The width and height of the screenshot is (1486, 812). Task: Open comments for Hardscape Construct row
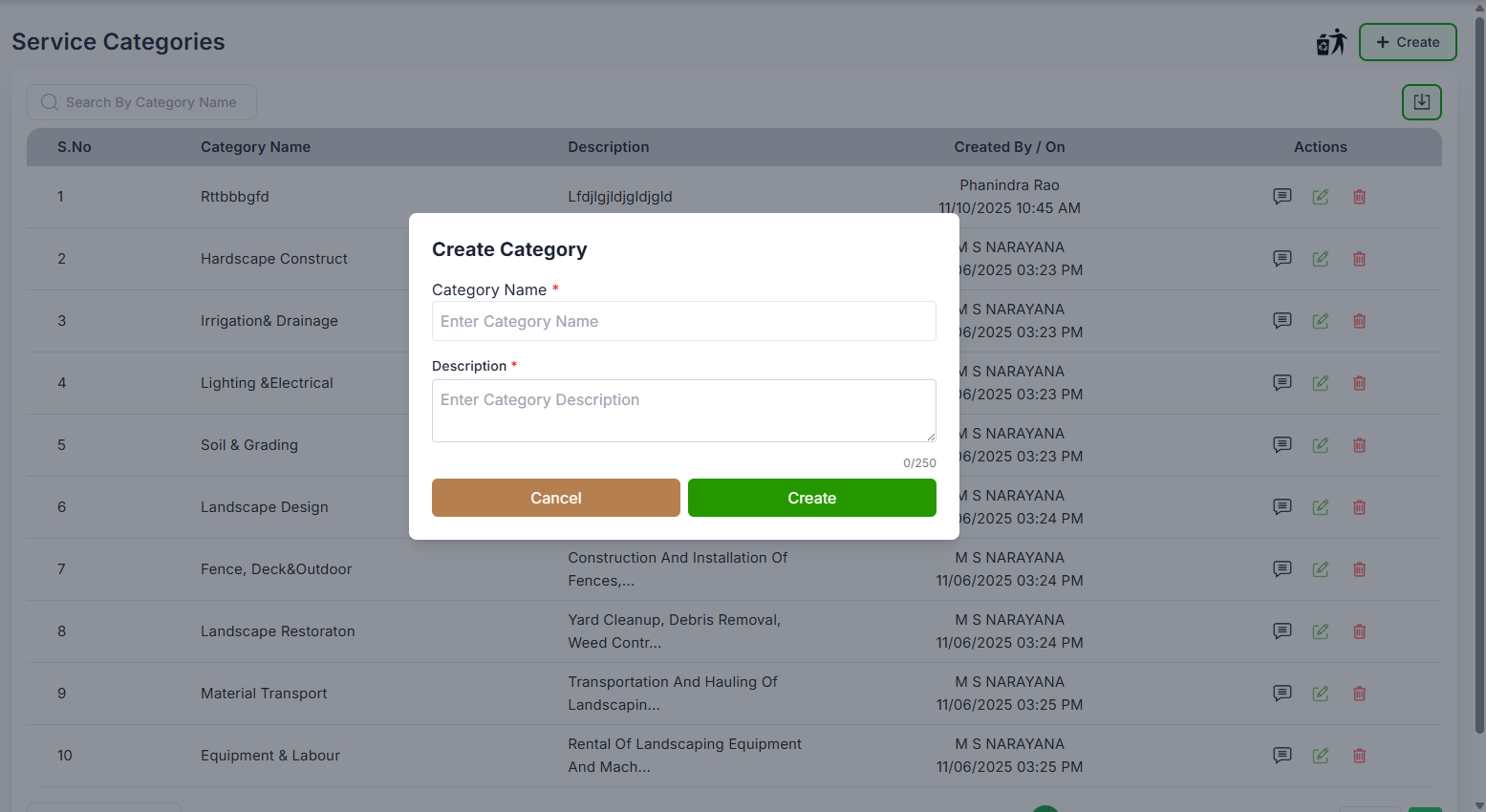click(x=1282, y=259)
